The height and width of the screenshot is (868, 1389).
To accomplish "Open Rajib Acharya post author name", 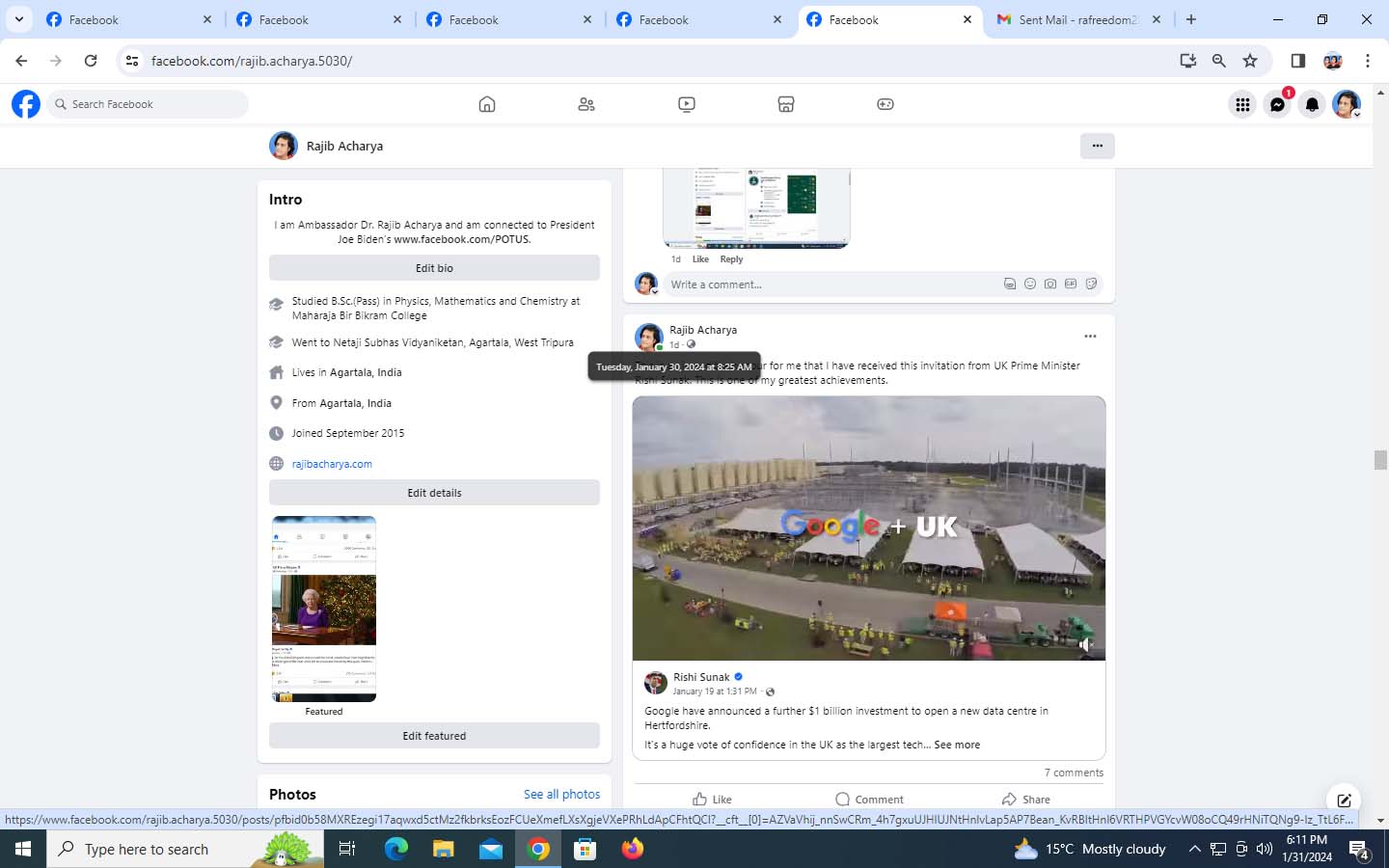I will pyautogui.click(x=703, y=330).
